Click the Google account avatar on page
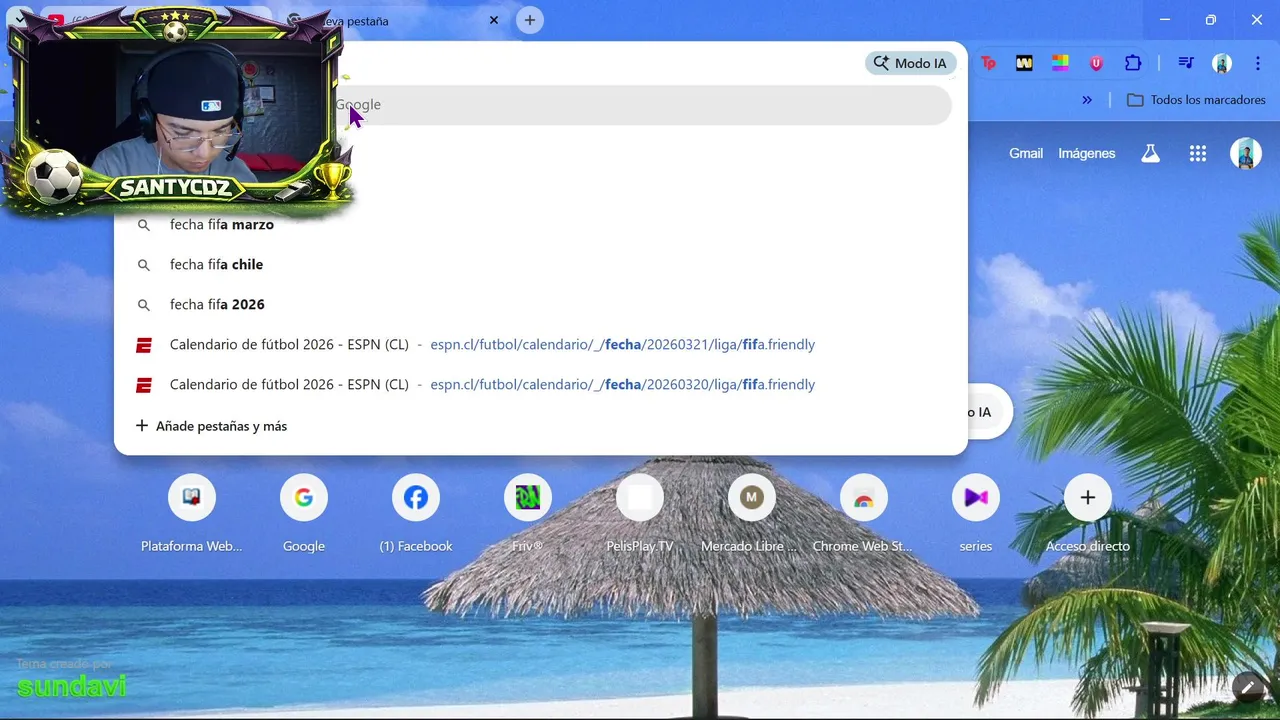Image resolution: width=1280 pixels, height=720 pixels. (x=1246, y=153)
